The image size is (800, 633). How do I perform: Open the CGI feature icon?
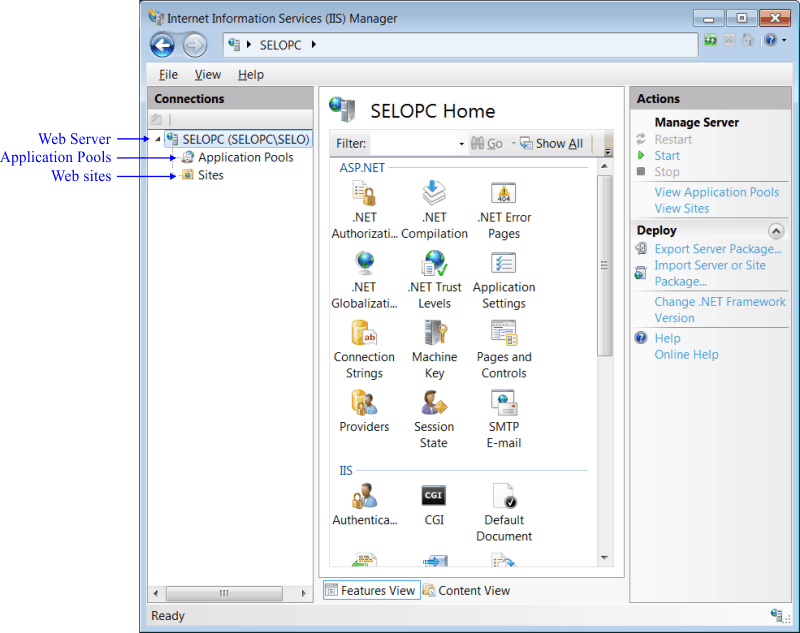coord(434,495)
